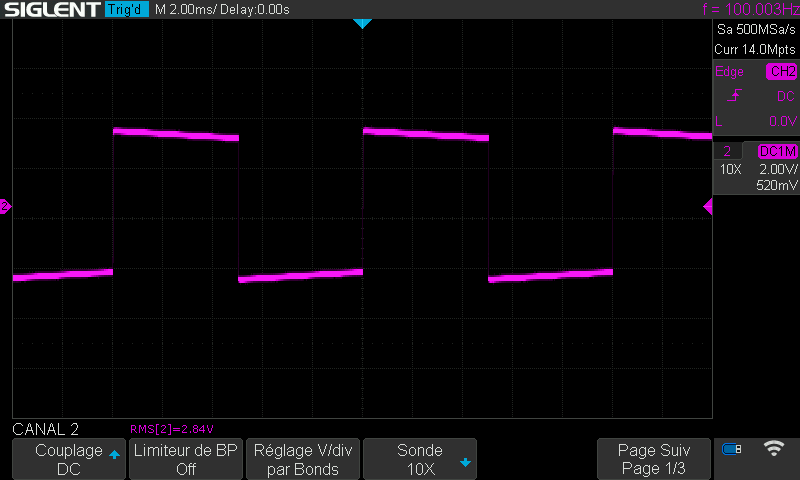The height and width of the screenshot is (480, 800).
Task: Select the channel 2 number box
Action: tap(727, 151)
